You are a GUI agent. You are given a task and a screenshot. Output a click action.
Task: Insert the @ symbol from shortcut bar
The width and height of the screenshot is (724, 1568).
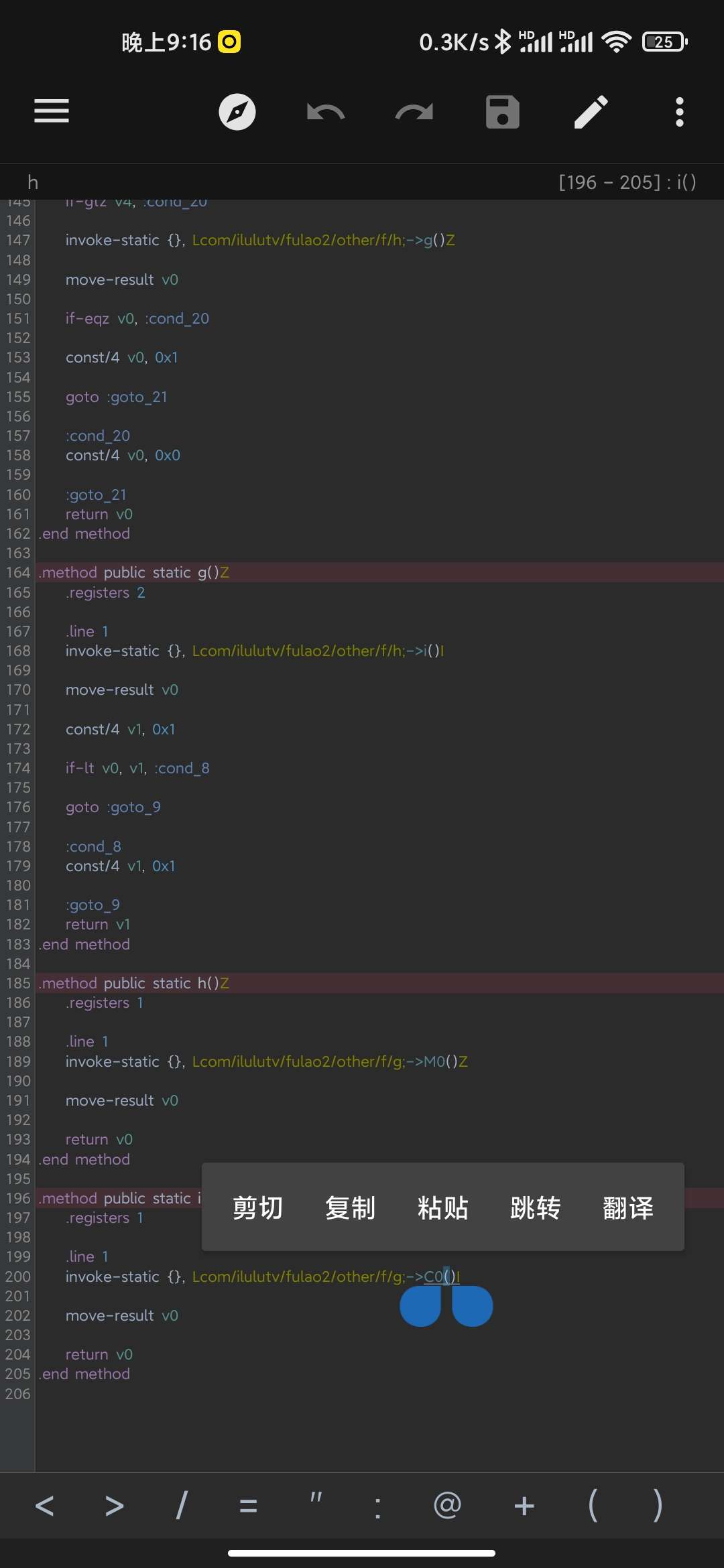tap(447, 1506)
